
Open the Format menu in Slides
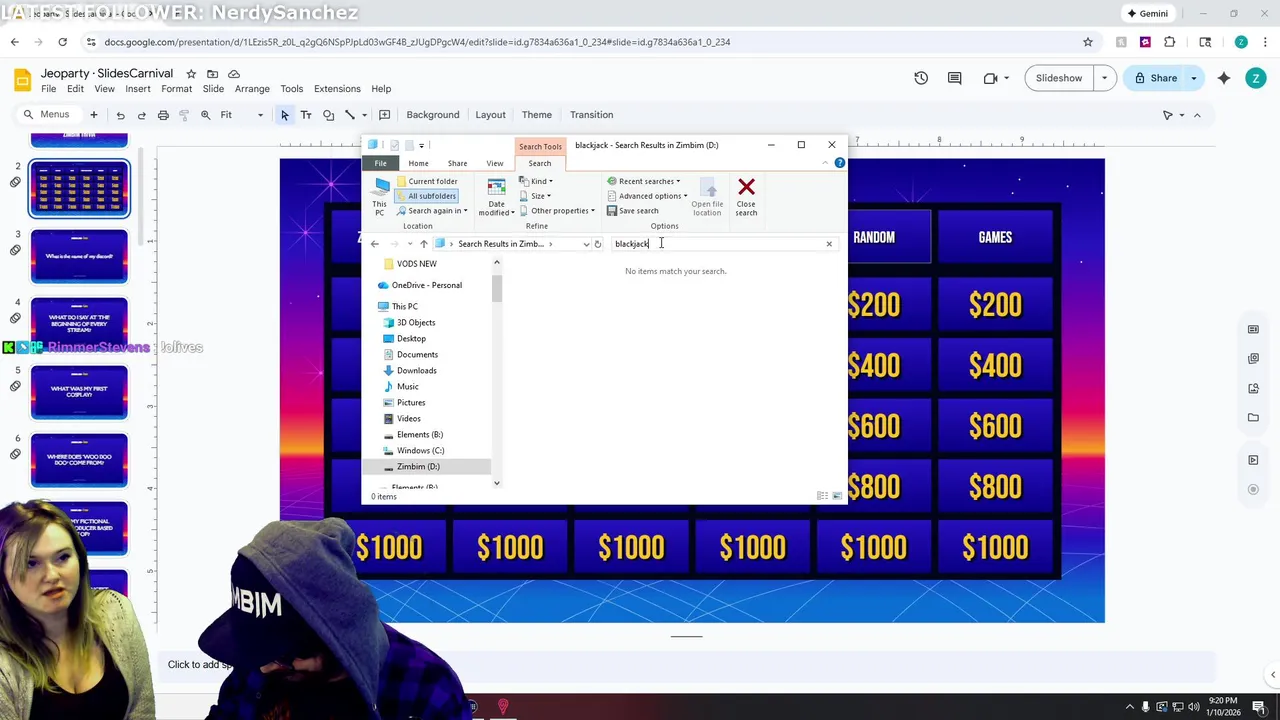176,89
